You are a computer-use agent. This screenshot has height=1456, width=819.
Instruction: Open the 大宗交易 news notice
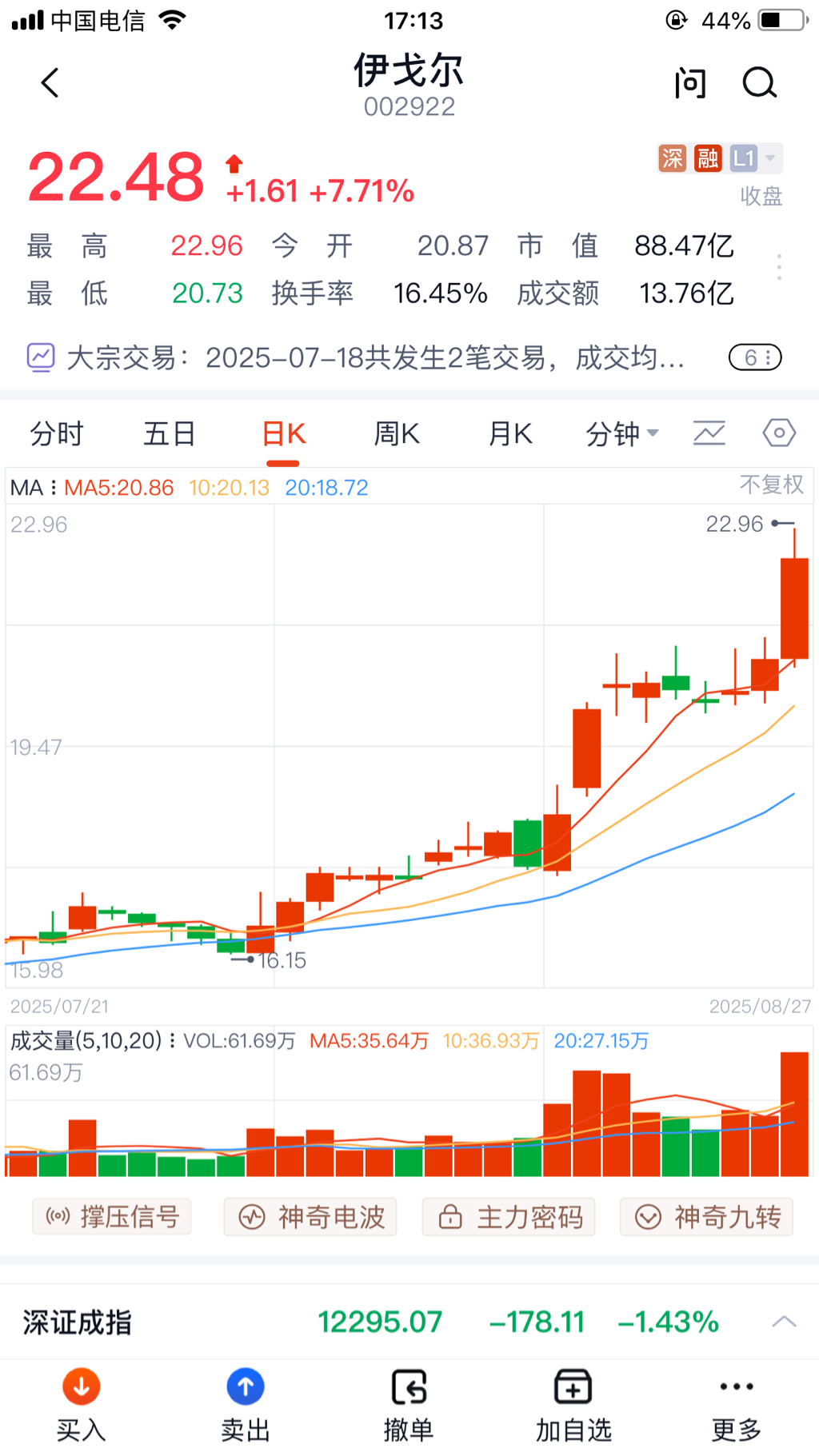pyautogui.click(x=376, y=357)
